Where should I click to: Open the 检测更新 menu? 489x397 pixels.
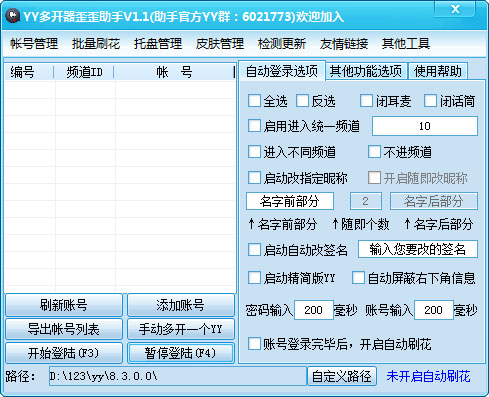pyautogui.click(x=282, y=44)
